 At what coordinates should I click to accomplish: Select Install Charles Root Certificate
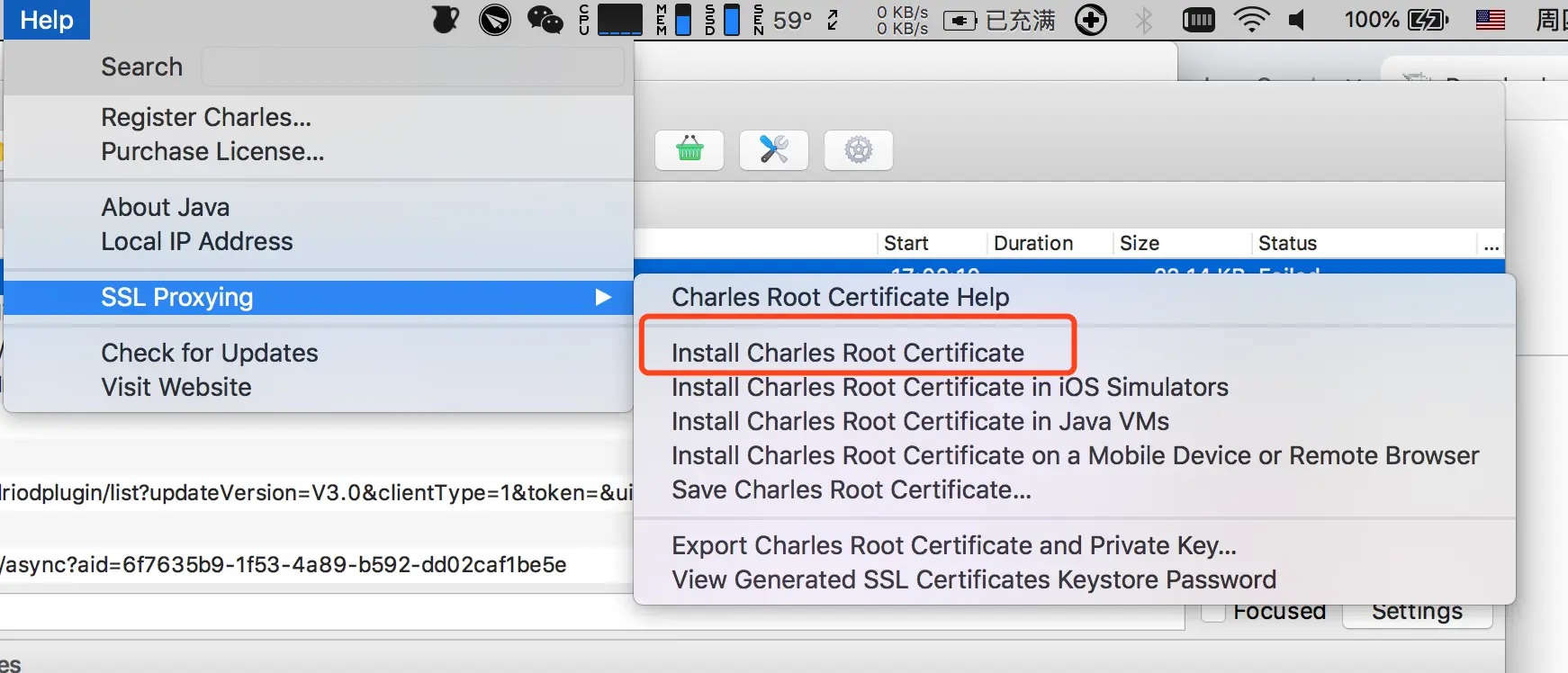pyautogui.click(x=1075, y=353)
